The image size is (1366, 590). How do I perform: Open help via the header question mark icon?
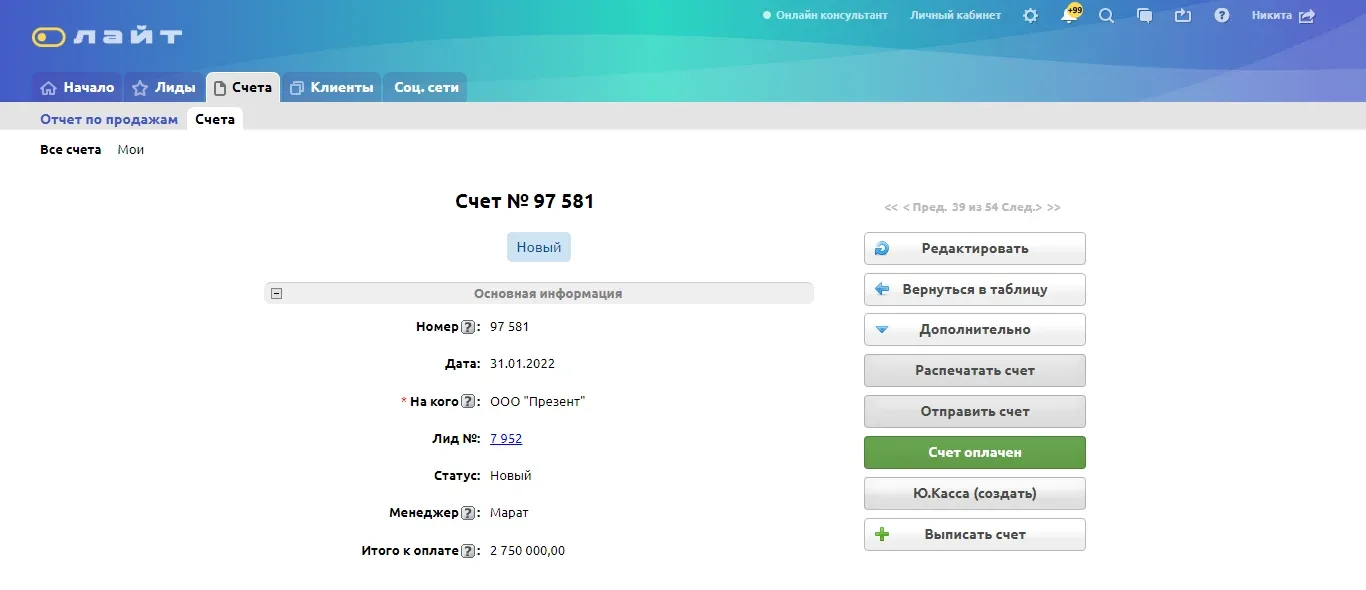point(1222,16)
